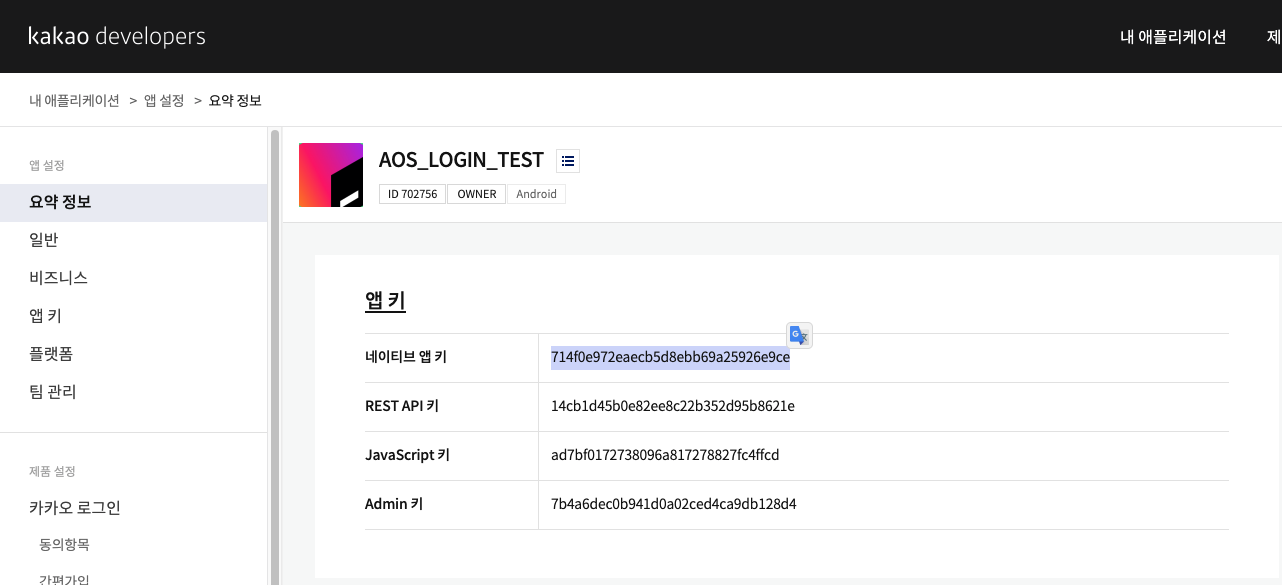This screenshot has height=585, width=1282.
Task: Click the OWNER badge
Action: pos(477,194)
